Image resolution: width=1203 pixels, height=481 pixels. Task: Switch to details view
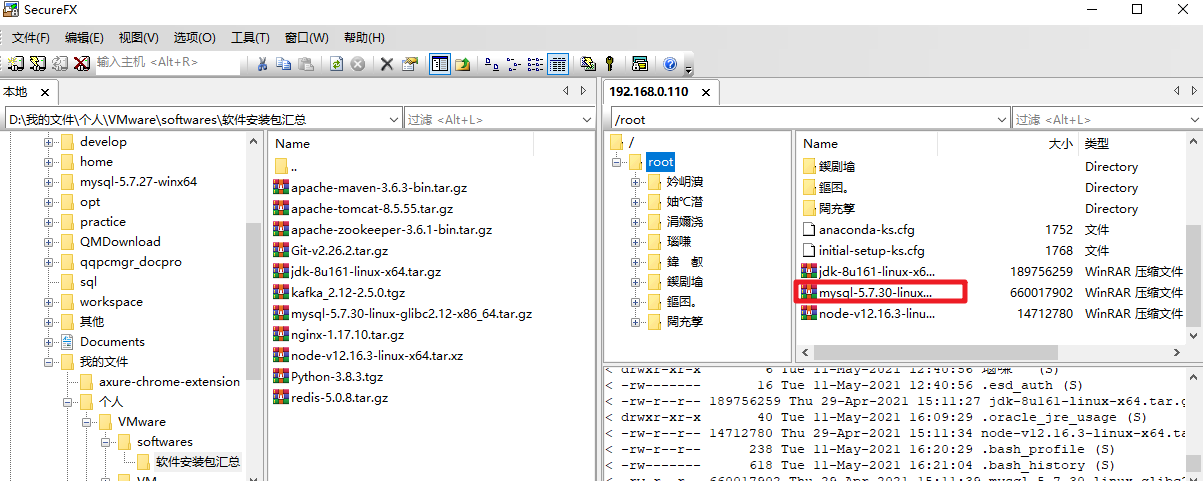tap(558, 64)
